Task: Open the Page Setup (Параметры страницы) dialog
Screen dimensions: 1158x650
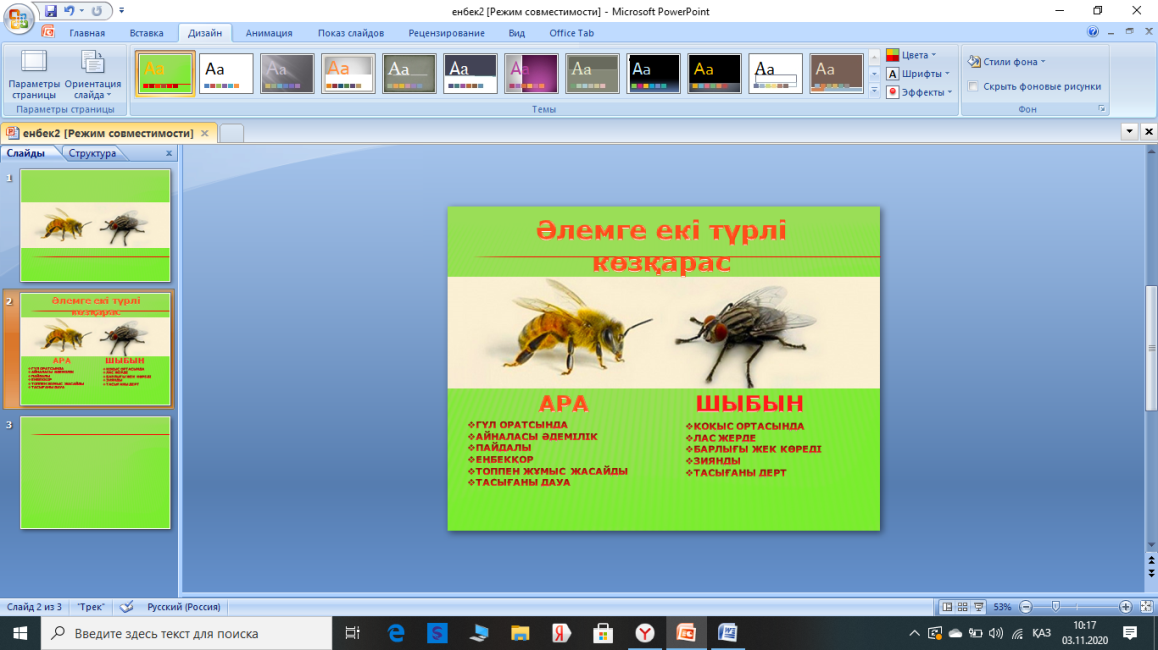Action: (34, 75)
